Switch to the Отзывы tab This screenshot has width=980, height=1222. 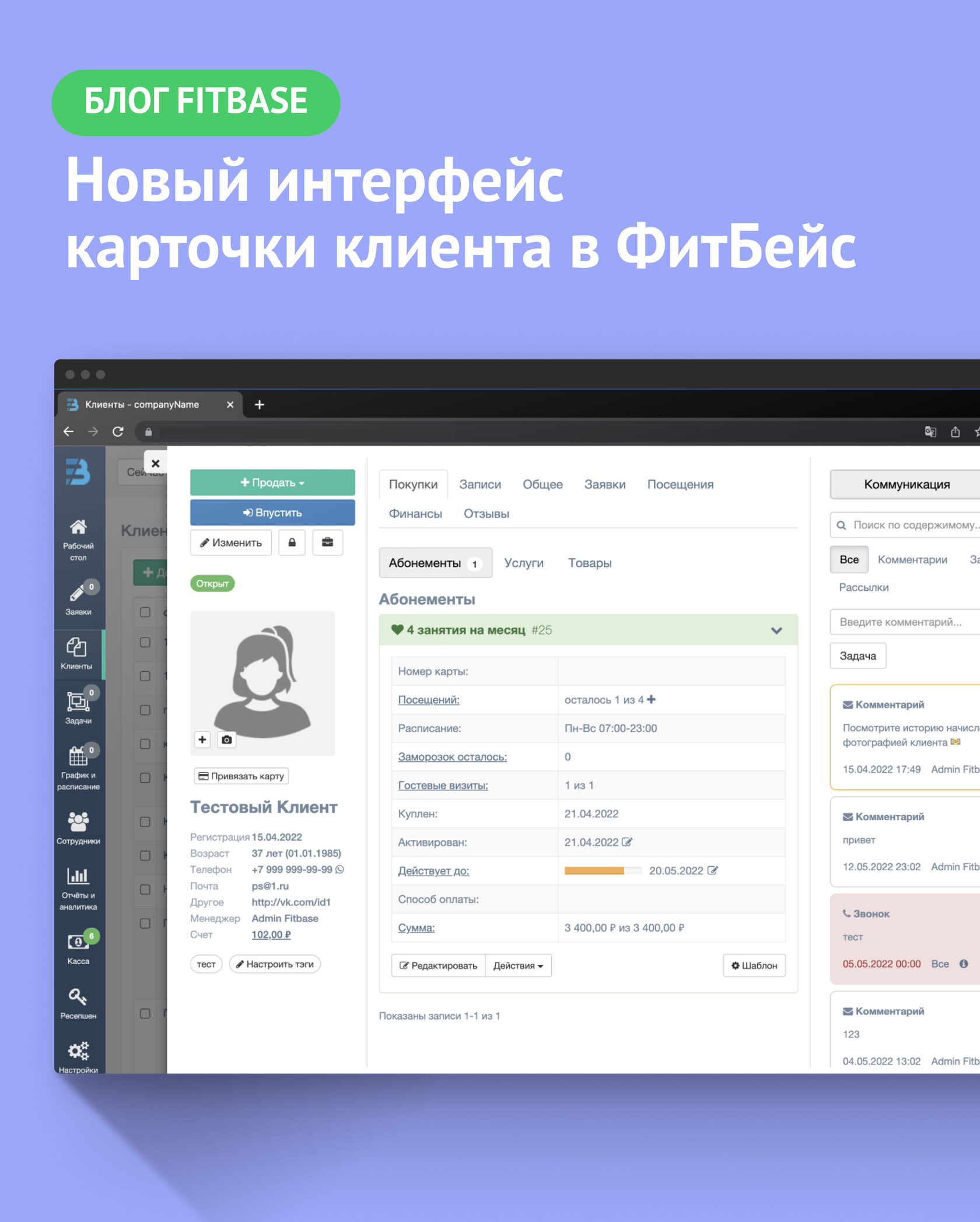tap(487, 514)
